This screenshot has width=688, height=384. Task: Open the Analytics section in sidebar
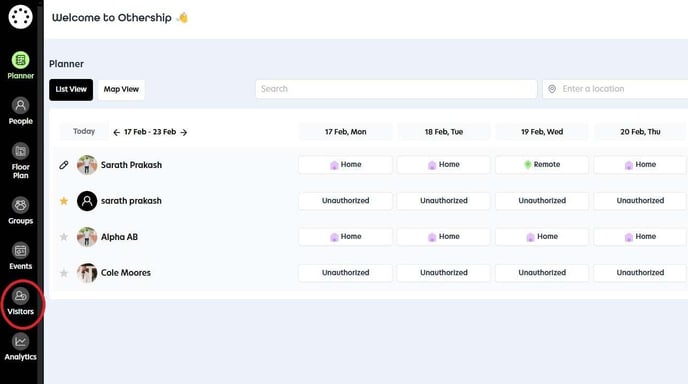(x=20, y=348)
